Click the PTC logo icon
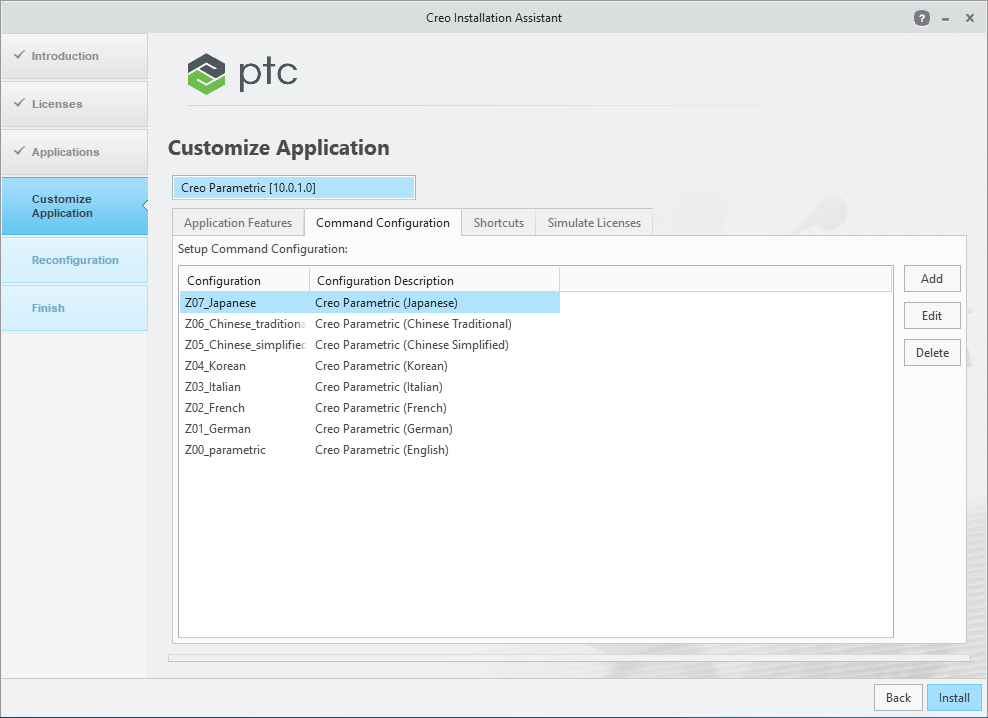988x718 pixels. pos(206,73)
